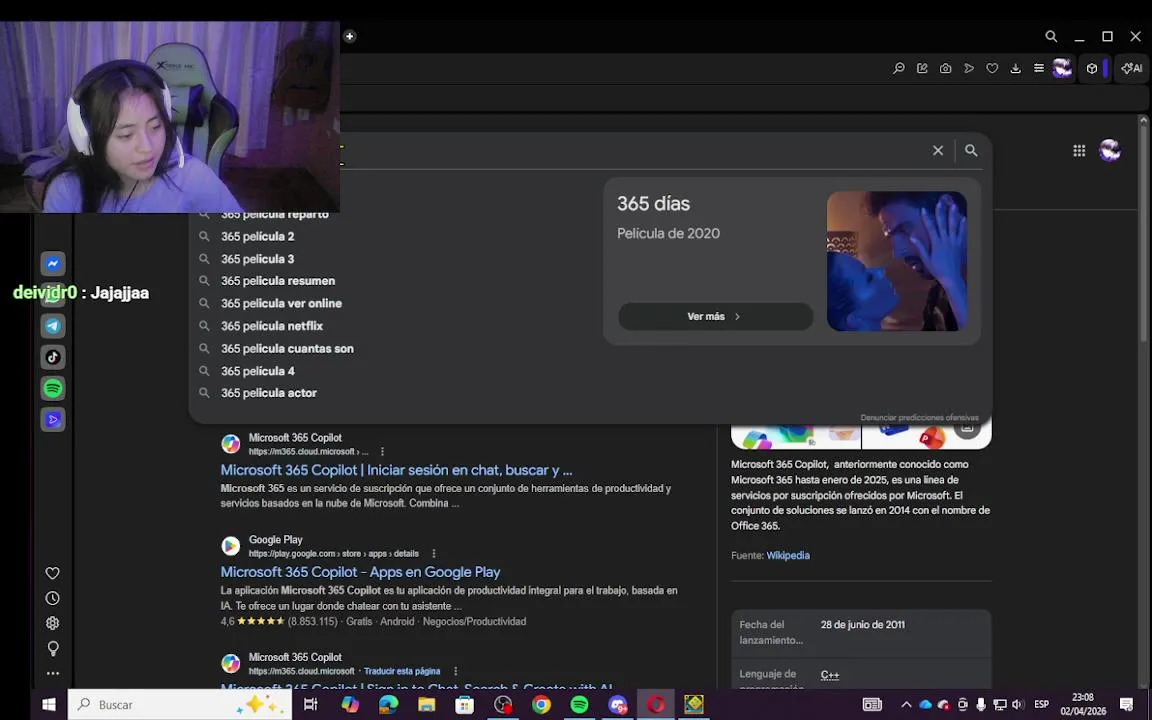Image resolution: width=1152 pixels, height=720 pixels.
Task: Click the profile avatar in browser toolbar
Action: point(1062,68)
